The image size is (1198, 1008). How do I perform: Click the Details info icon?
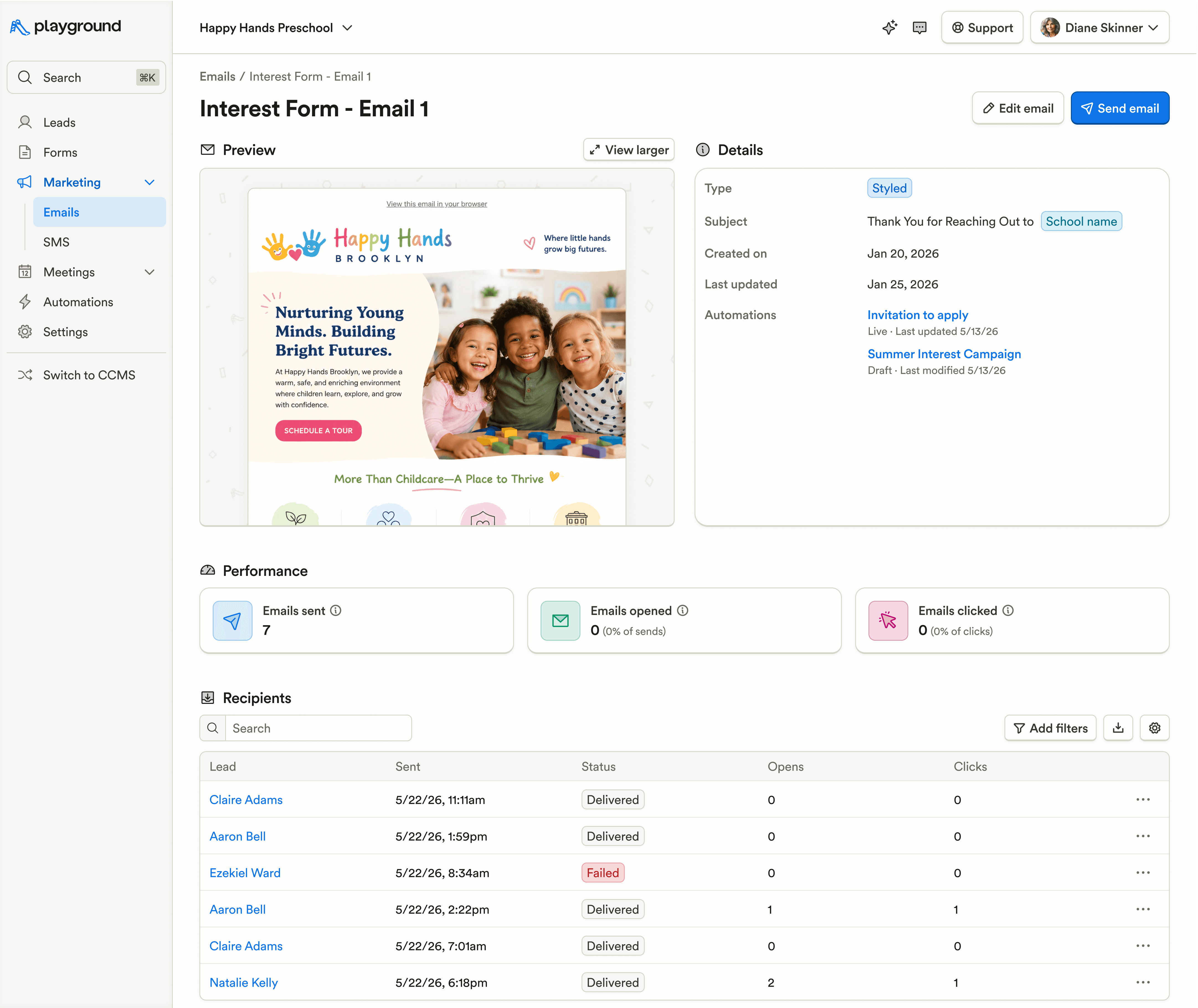tap(703, 150)
